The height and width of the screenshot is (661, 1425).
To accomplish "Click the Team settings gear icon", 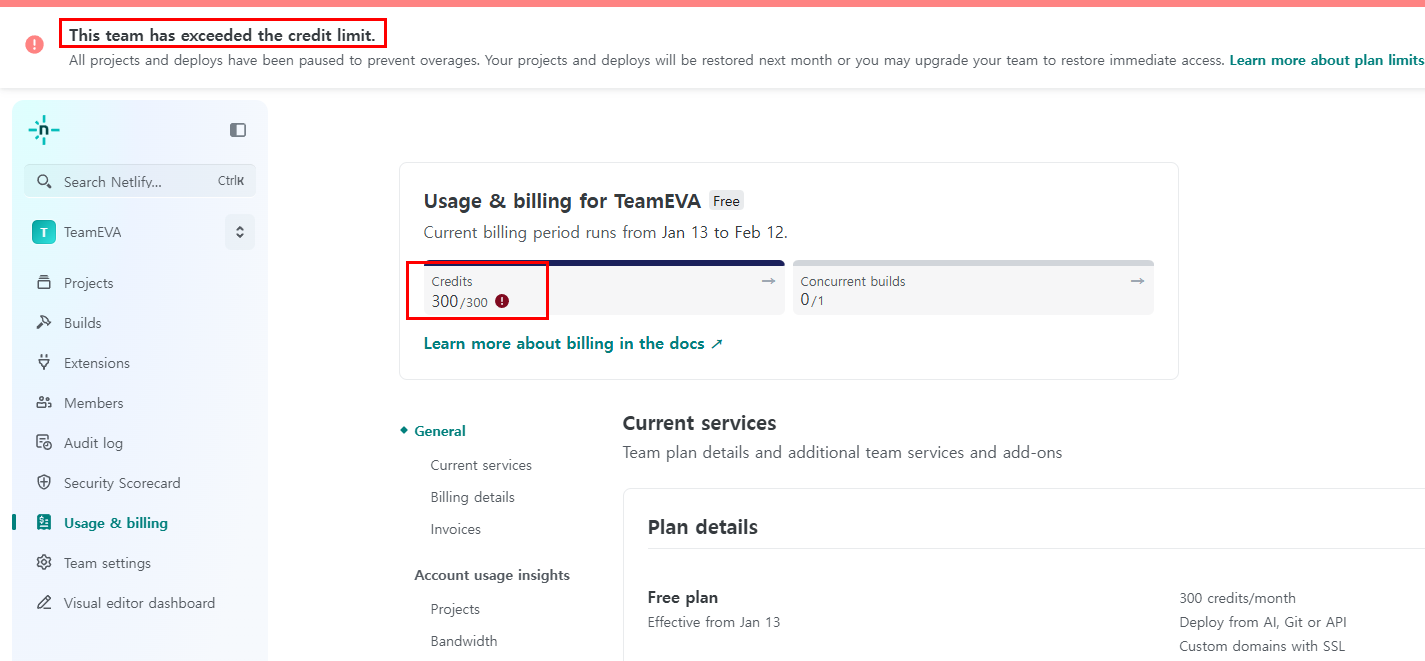I will coord(43,563).
